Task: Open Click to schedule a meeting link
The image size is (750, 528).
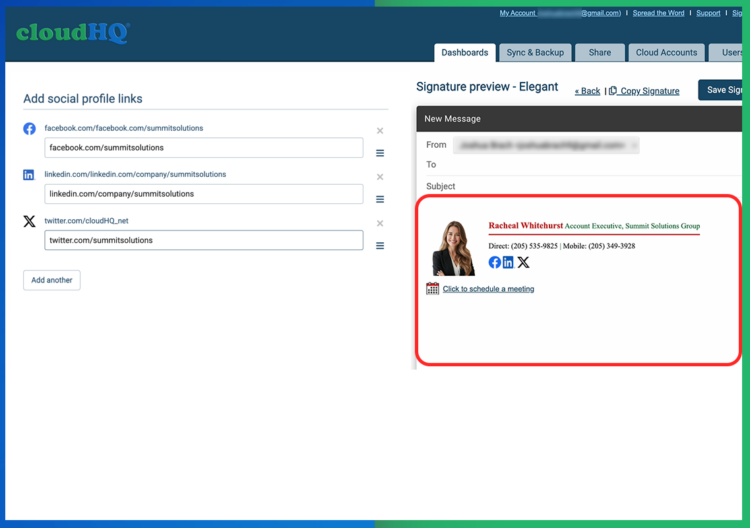Action: (488, 289)
